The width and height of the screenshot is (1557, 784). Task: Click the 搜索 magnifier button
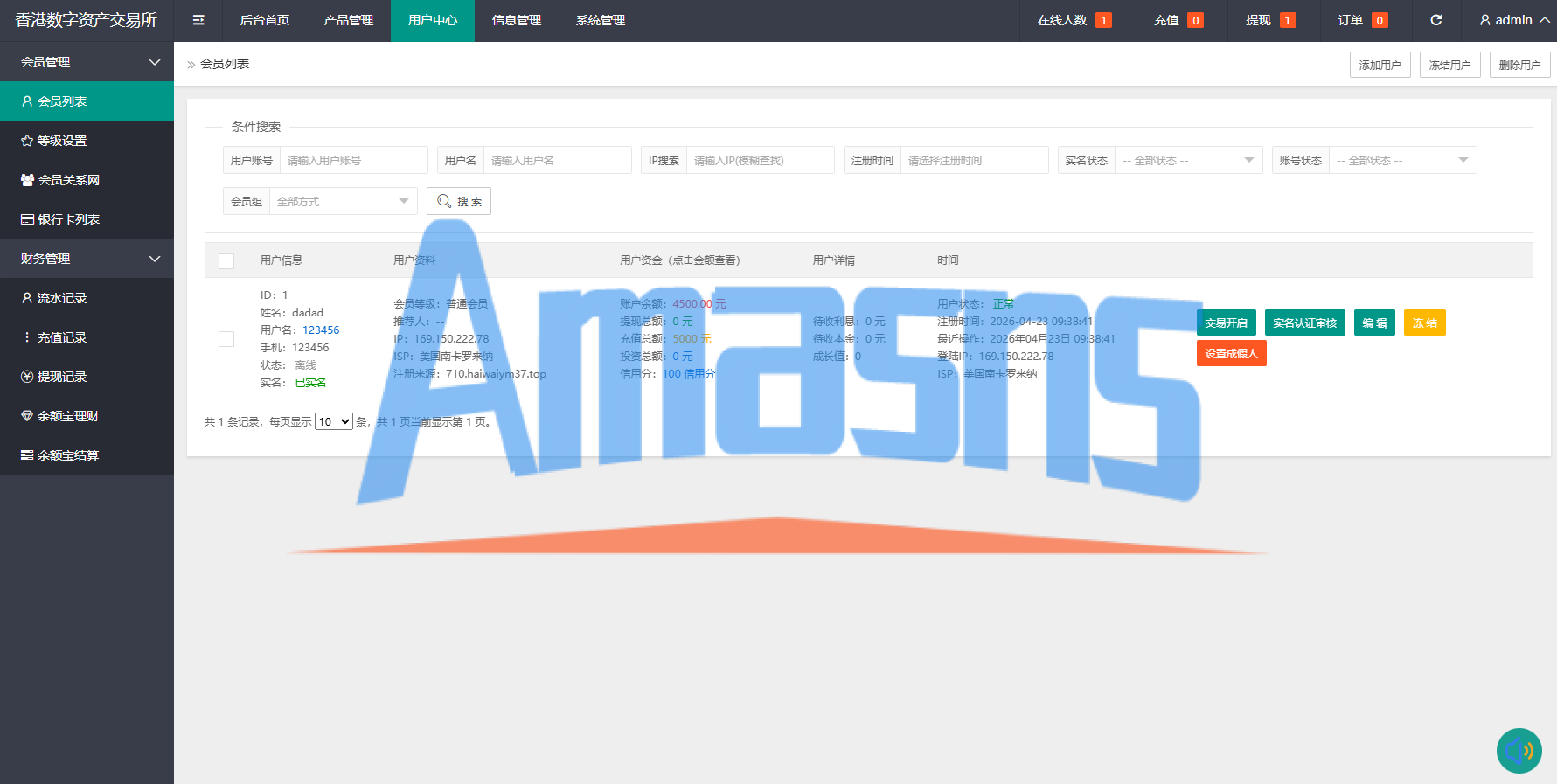click(x=459, y=201)
